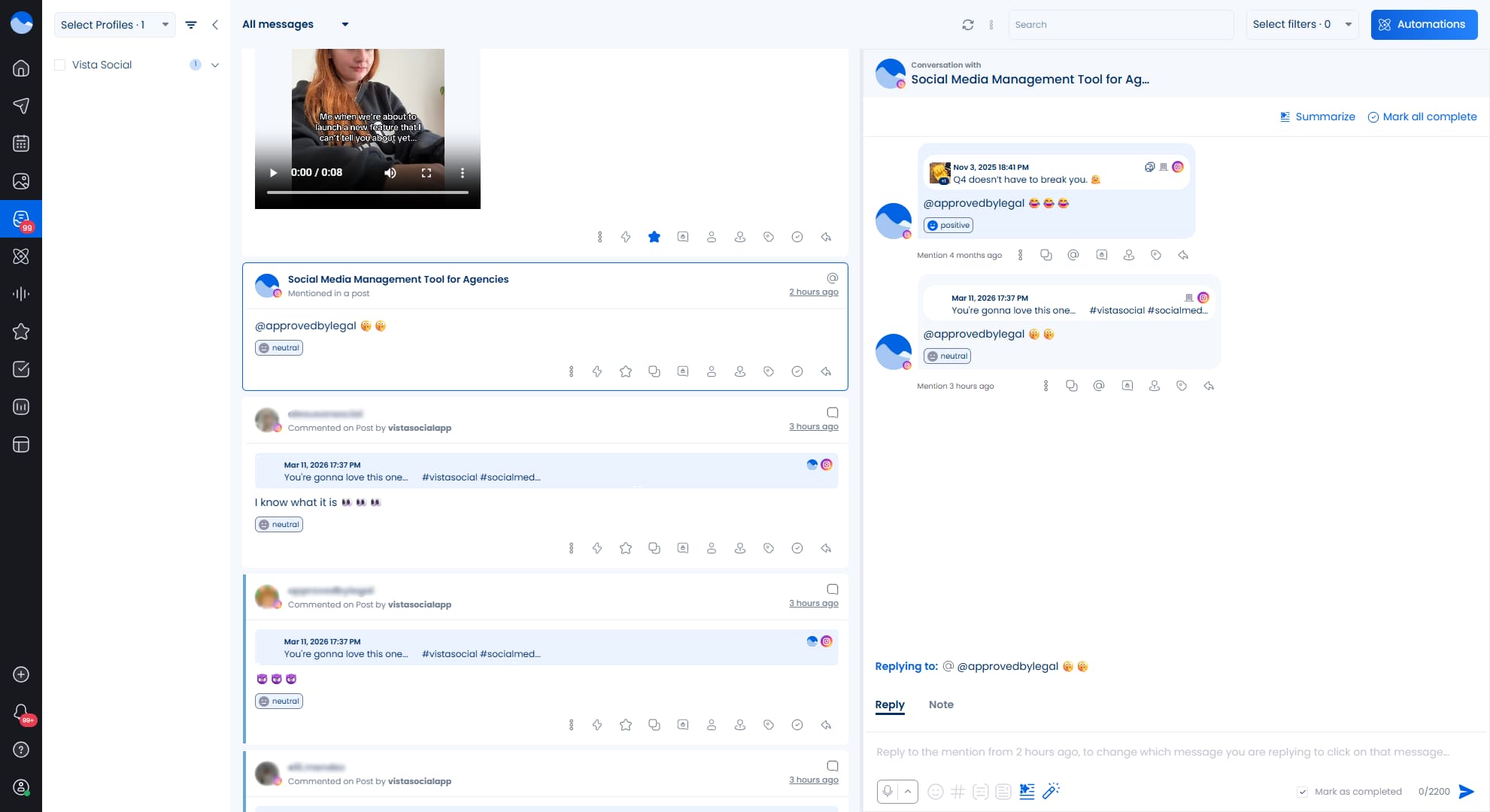The width and height of the screenshot is (1490, 812).
Task: Select the Media library icon in sidebar
Action: [x=21, y=181]
